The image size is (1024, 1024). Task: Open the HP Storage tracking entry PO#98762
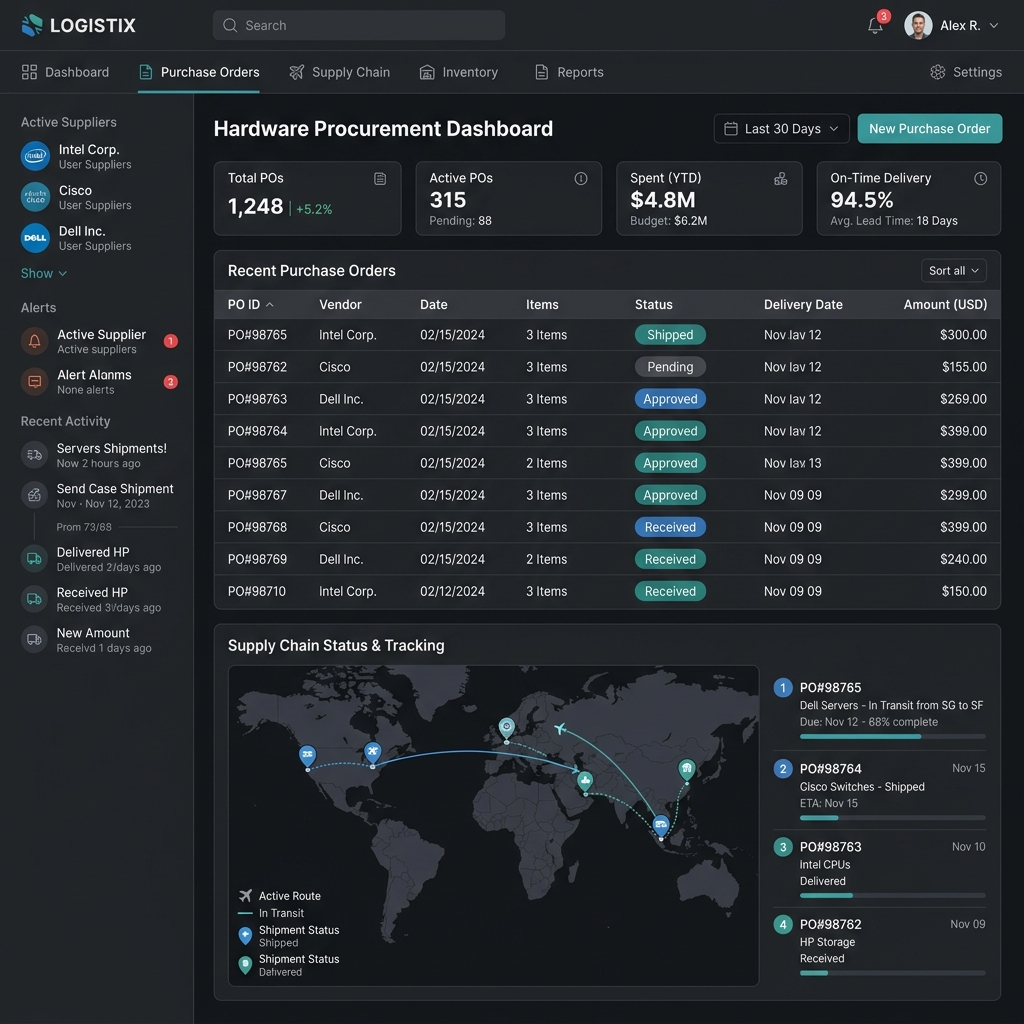[x=879, y=946]
